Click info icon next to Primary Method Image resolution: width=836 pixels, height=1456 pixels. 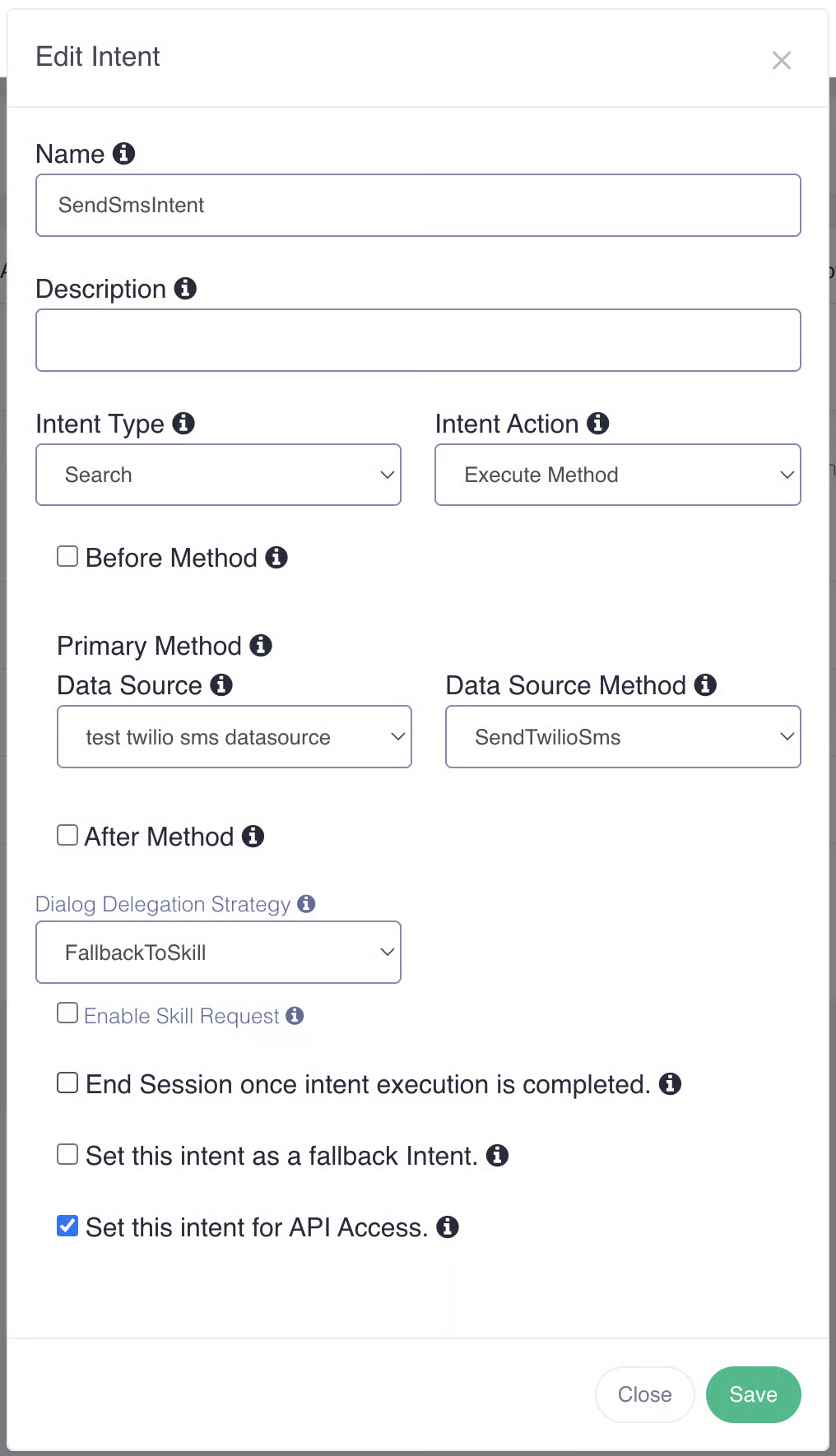[x=261, y=646]
